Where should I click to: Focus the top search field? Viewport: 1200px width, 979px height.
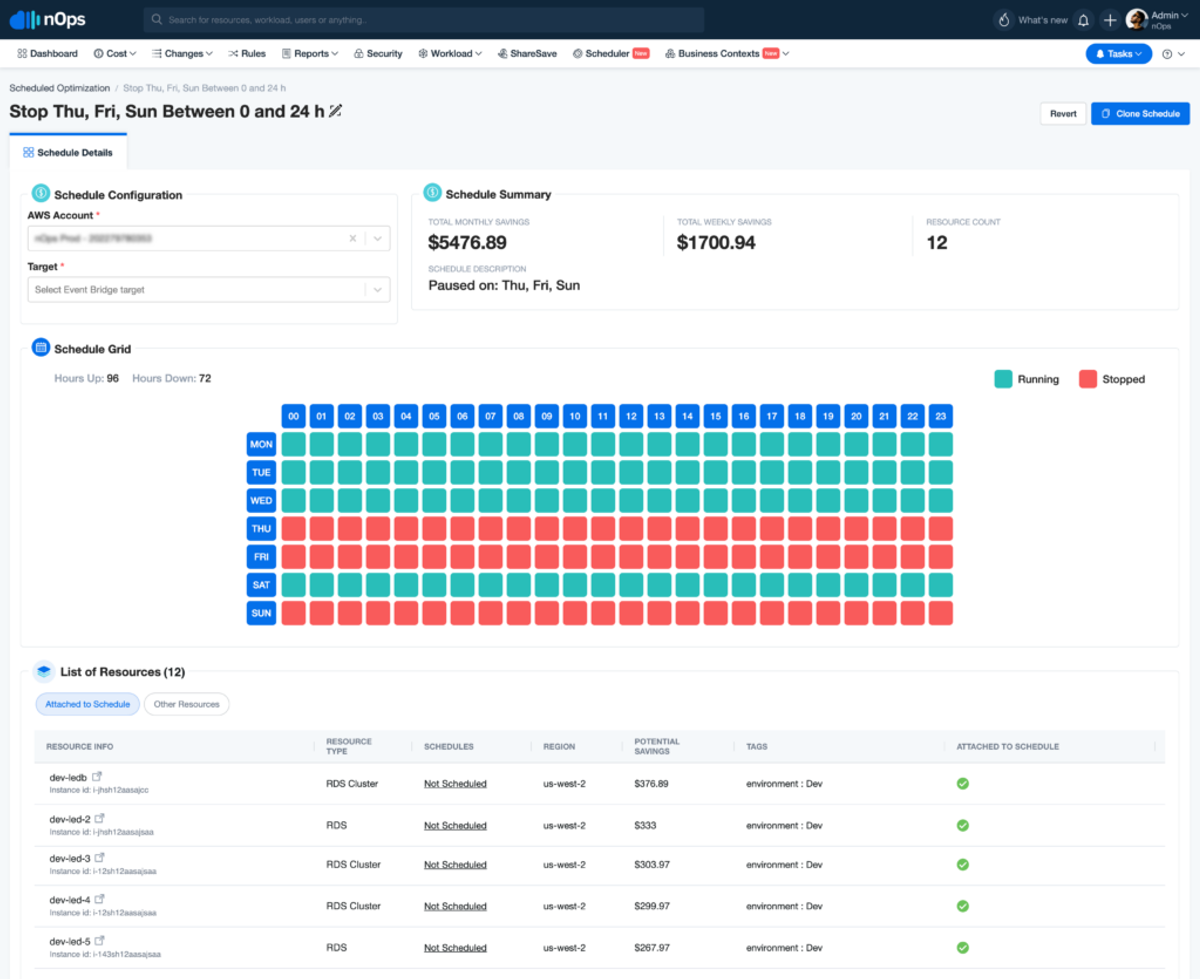(424, 20)
